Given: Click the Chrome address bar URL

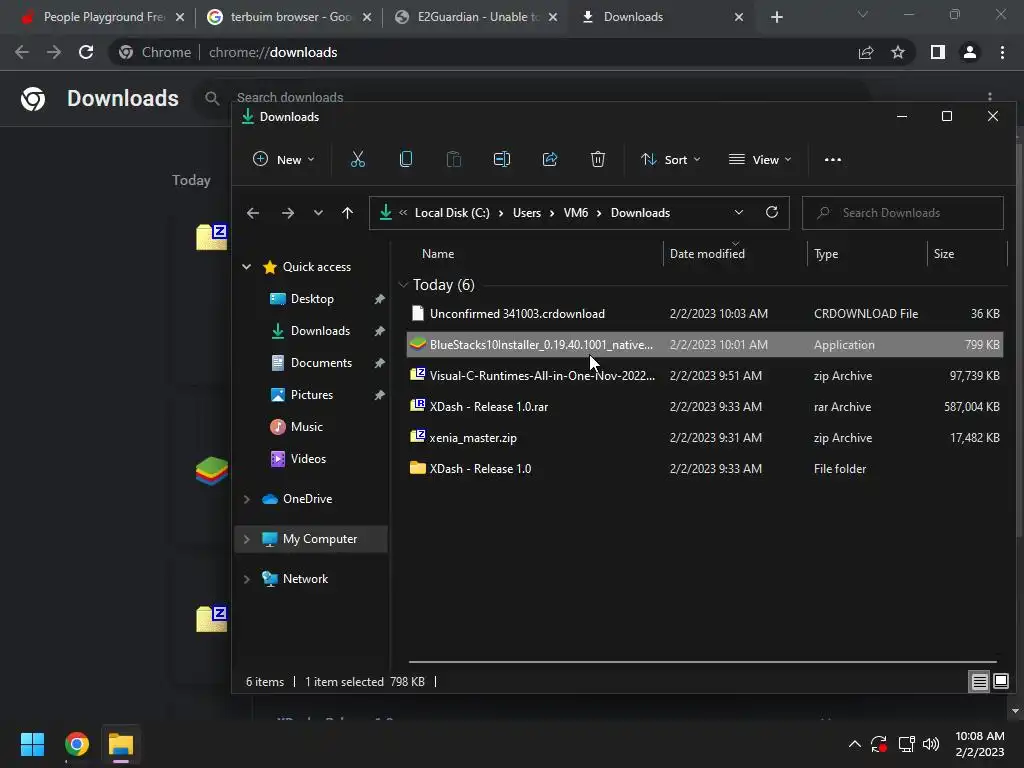Looking at the screenshot, I should pos(273,52).
